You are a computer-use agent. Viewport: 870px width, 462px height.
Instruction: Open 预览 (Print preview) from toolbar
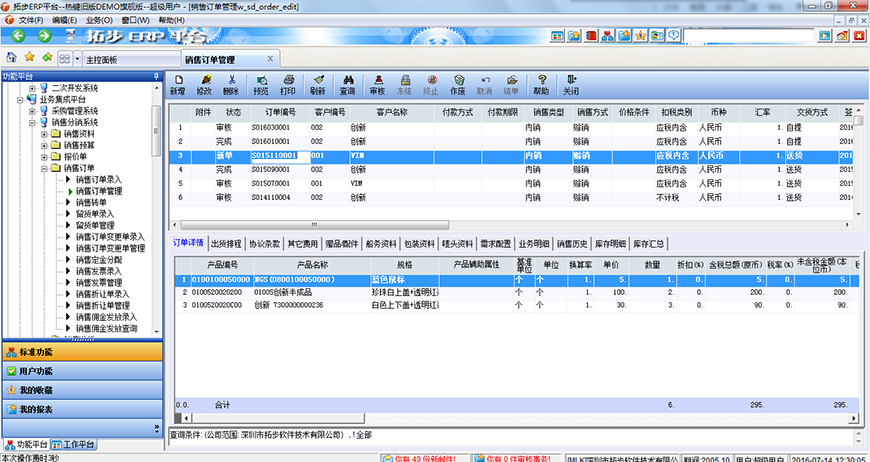pos(261,84)
